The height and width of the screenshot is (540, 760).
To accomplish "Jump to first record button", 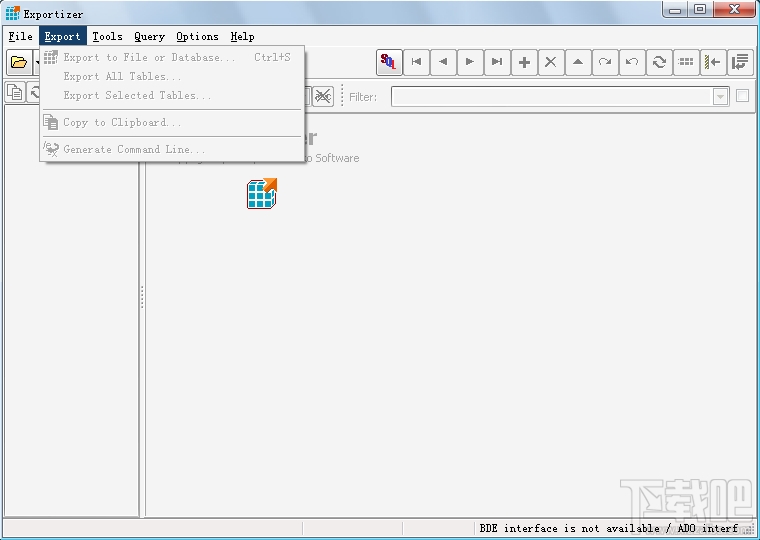I will 416,62.
